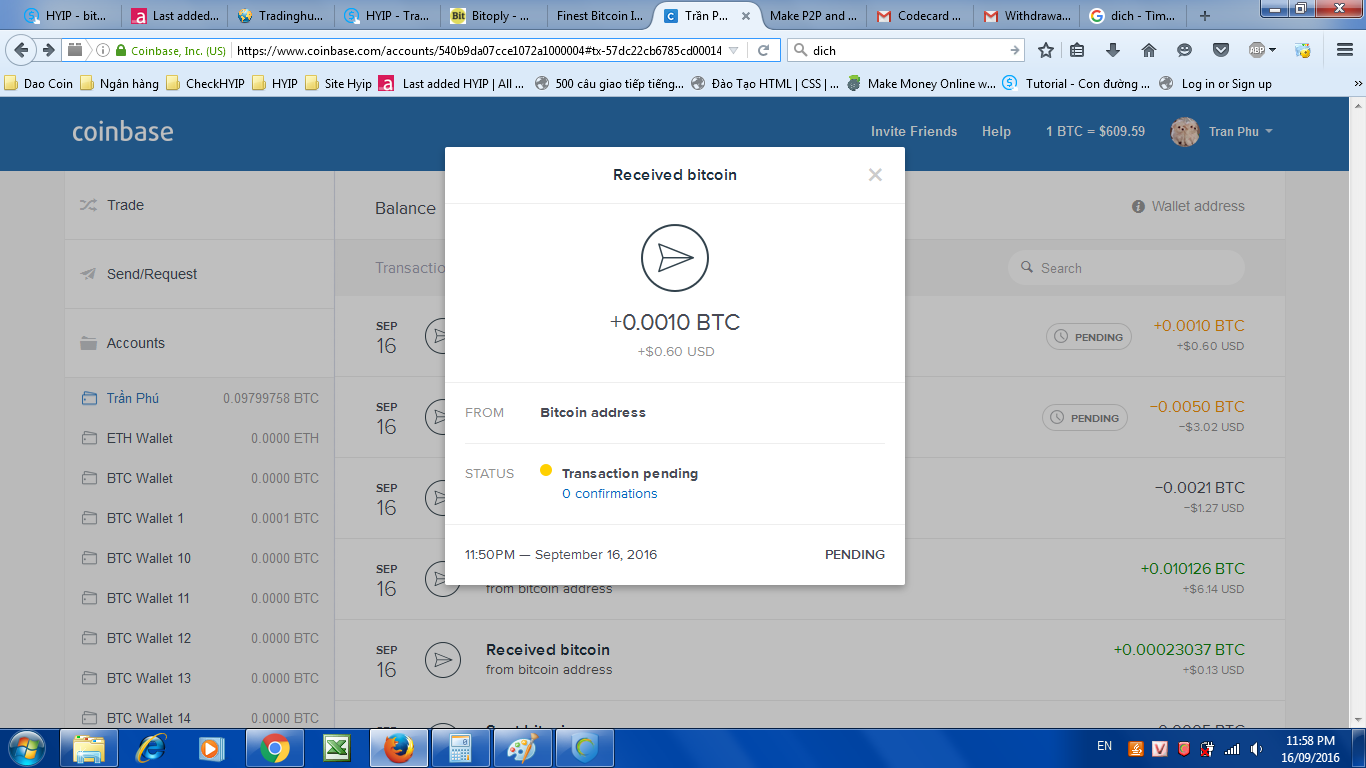Focus the browser search box containing 'dich'
This screenshot has height=768, width=1366.
click(905, 50)
